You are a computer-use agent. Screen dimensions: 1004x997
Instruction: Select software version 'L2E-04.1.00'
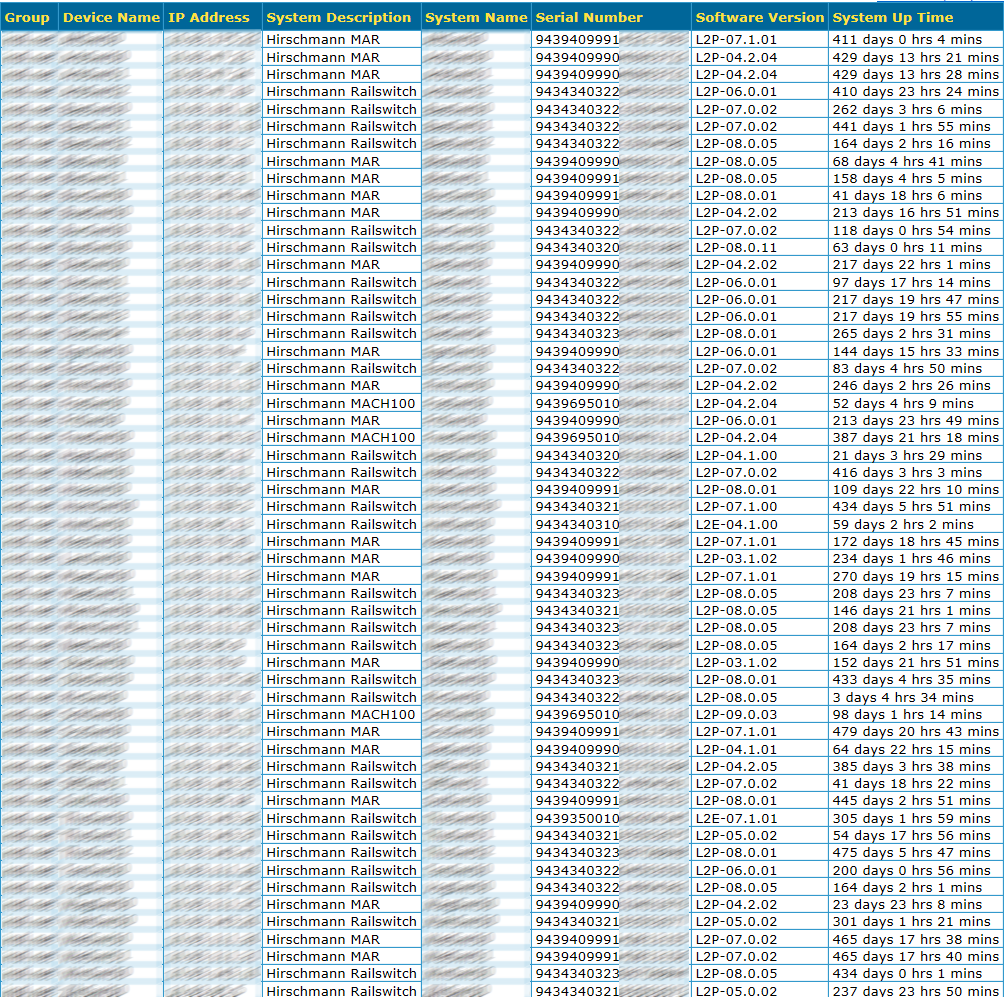pyautogui.click(x=736, y=524)
